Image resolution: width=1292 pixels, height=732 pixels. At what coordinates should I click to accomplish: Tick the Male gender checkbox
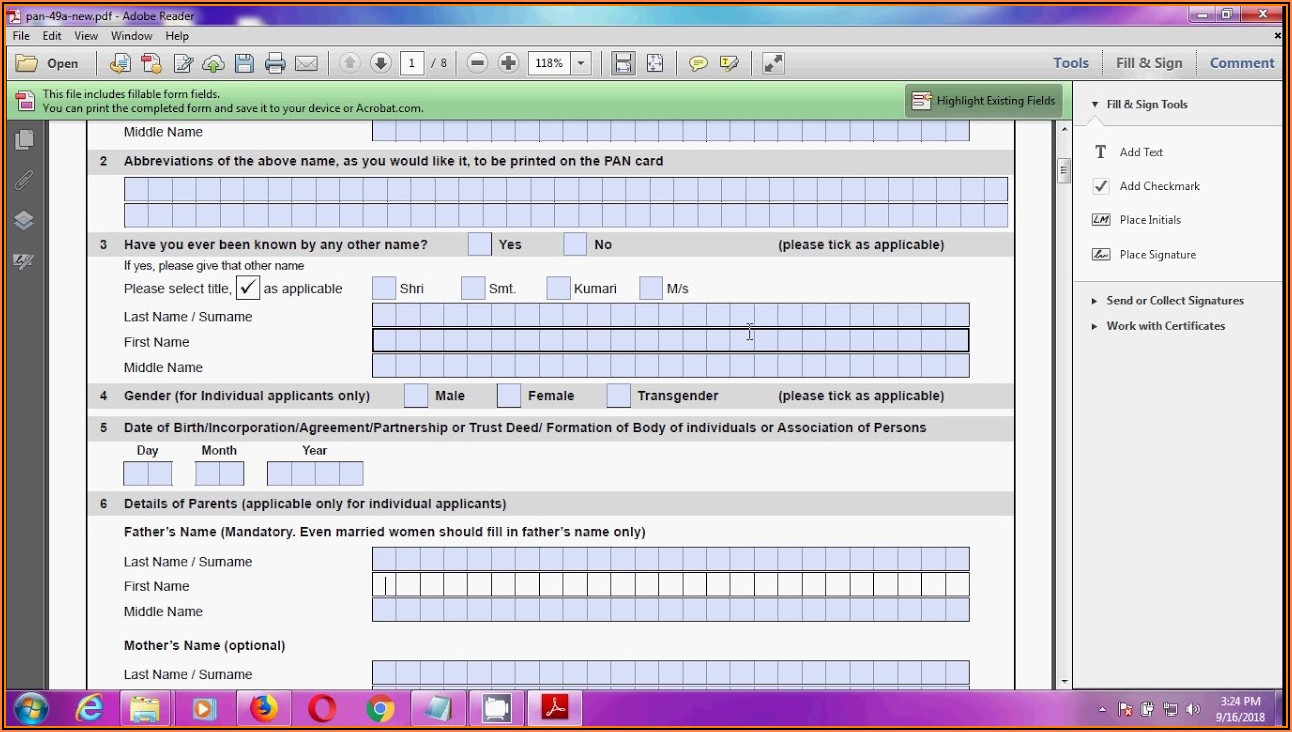[416, 396]
